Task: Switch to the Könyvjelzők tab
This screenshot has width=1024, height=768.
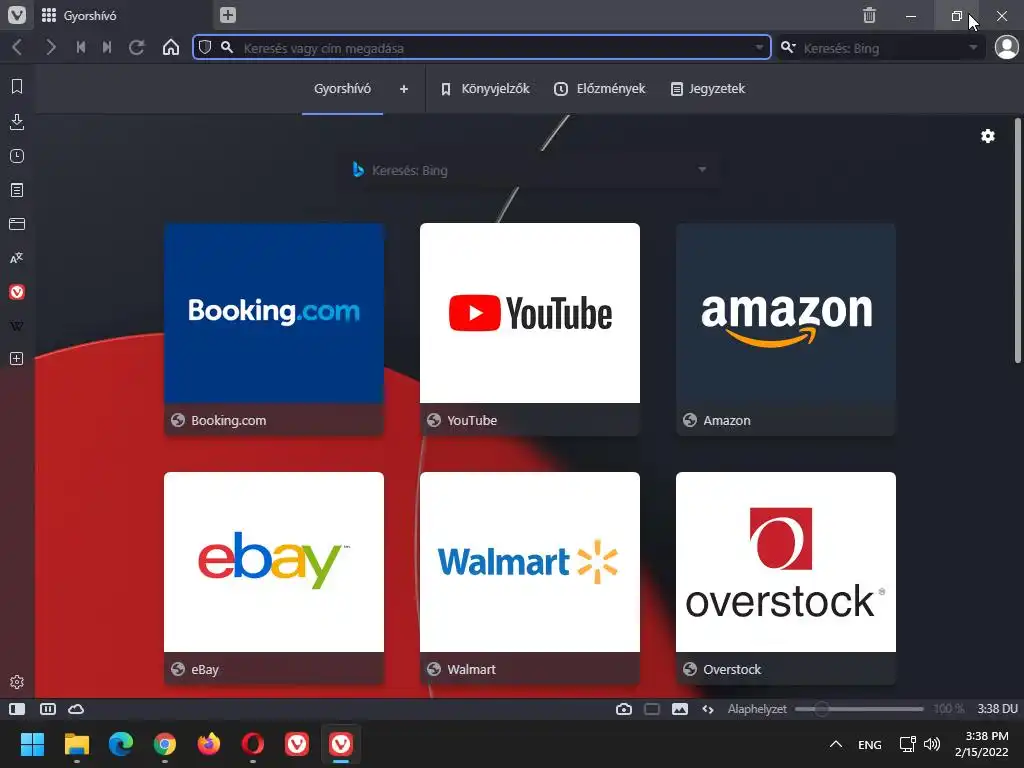Action: [x=486, y=89]
